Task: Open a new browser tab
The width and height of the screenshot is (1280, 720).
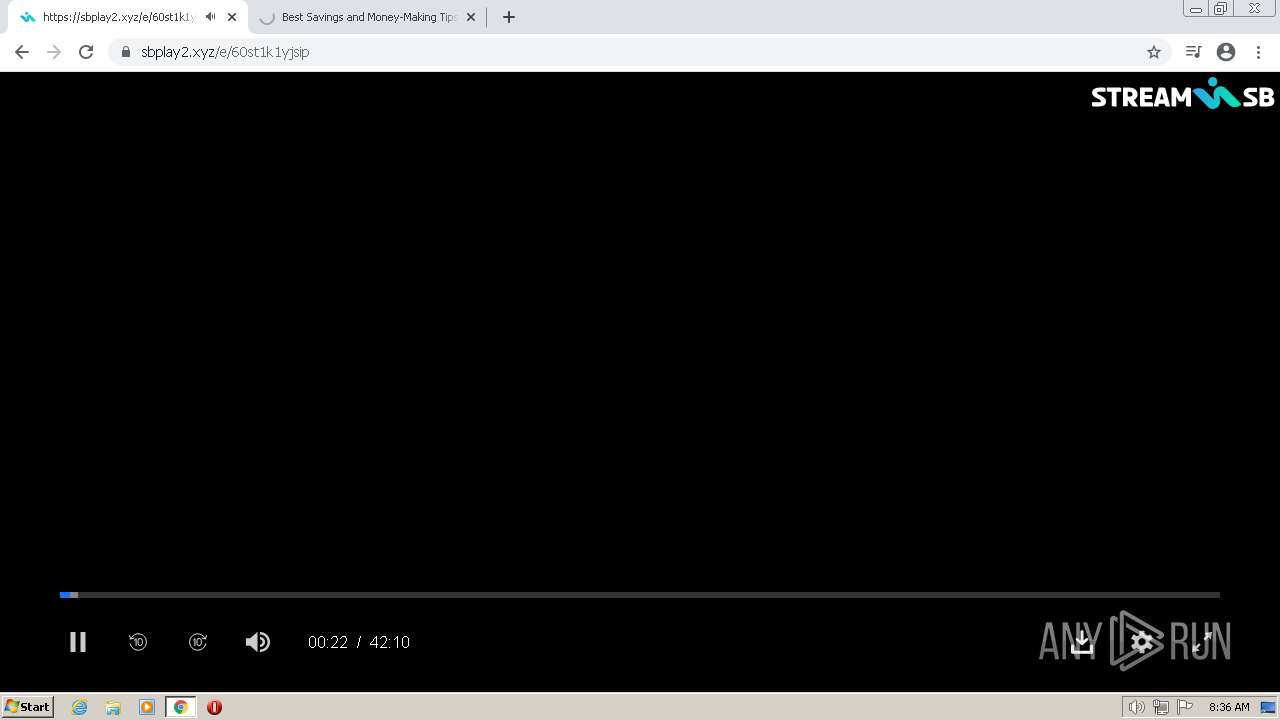Action: (509, 17)
